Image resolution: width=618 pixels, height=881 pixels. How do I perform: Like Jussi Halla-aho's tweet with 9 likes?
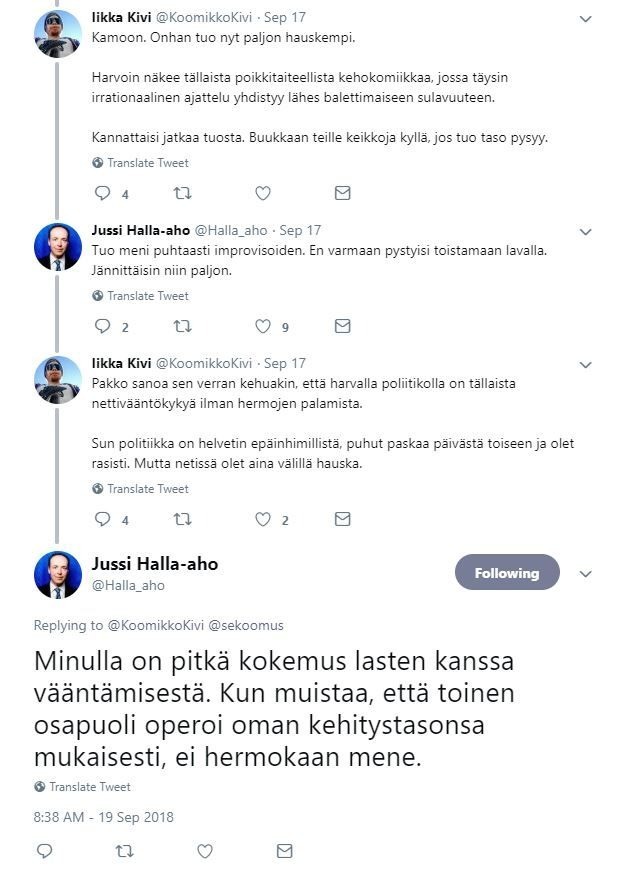263,326
